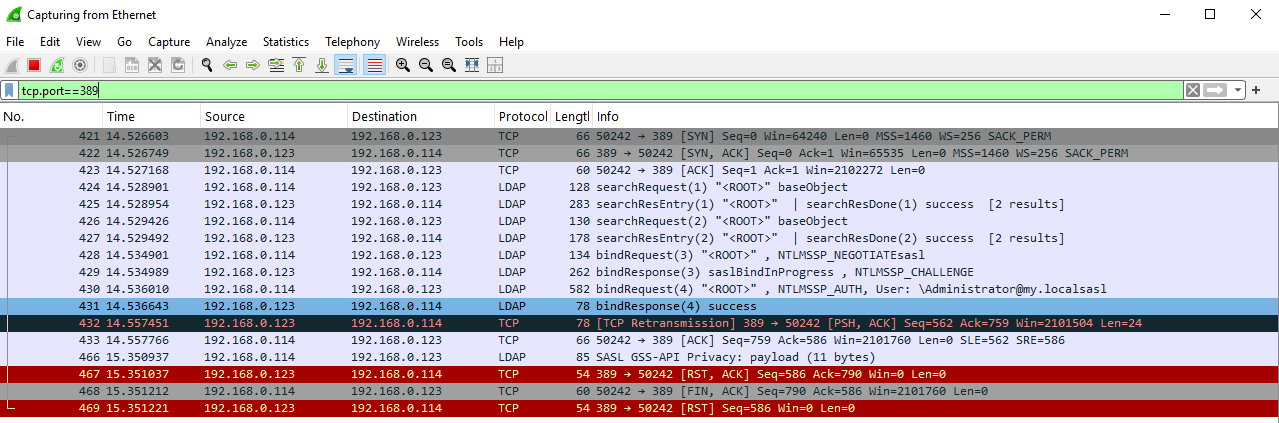This screenshot has width=1279, height=423.
Task: Toggle auto-scroll during live capture
Action: click(x=345, y=65)
